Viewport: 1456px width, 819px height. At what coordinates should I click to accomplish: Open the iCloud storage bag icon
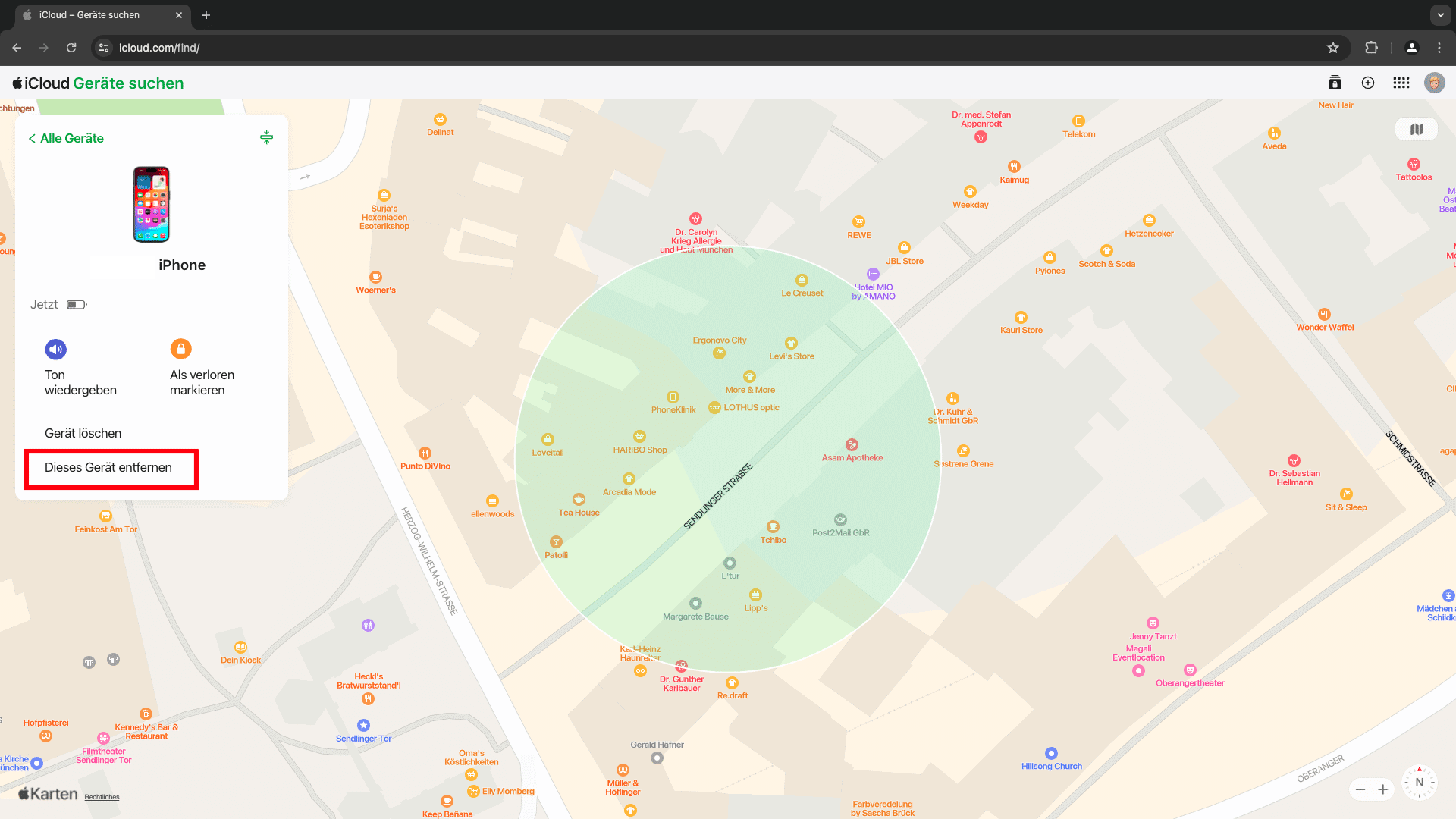1335,83
